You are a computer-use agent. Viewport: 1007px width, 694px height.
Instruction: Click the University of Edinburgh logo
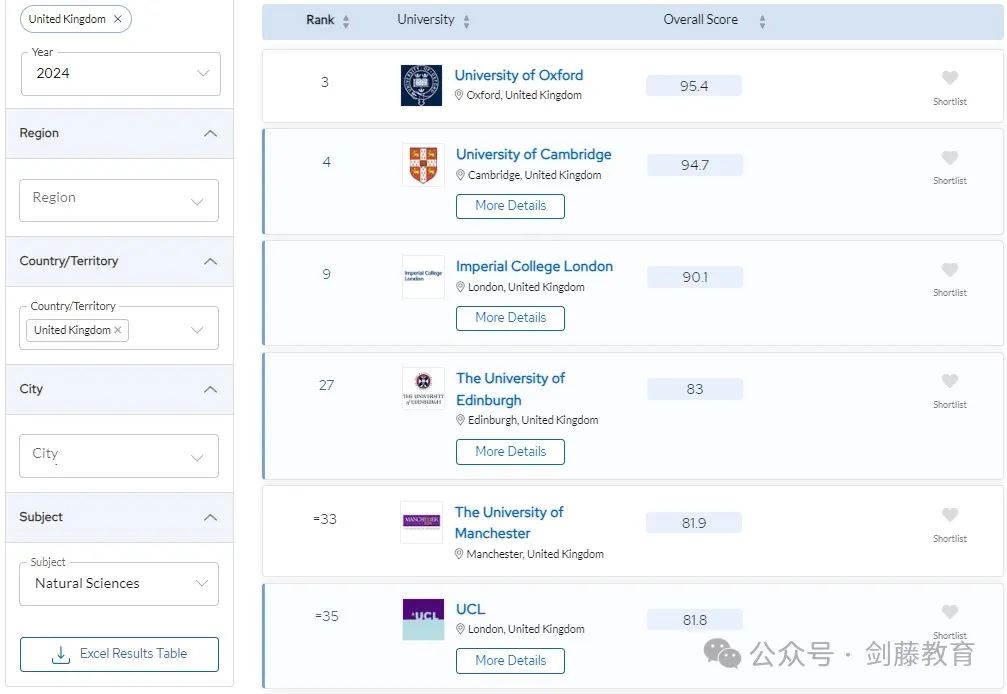pos(423,388)
